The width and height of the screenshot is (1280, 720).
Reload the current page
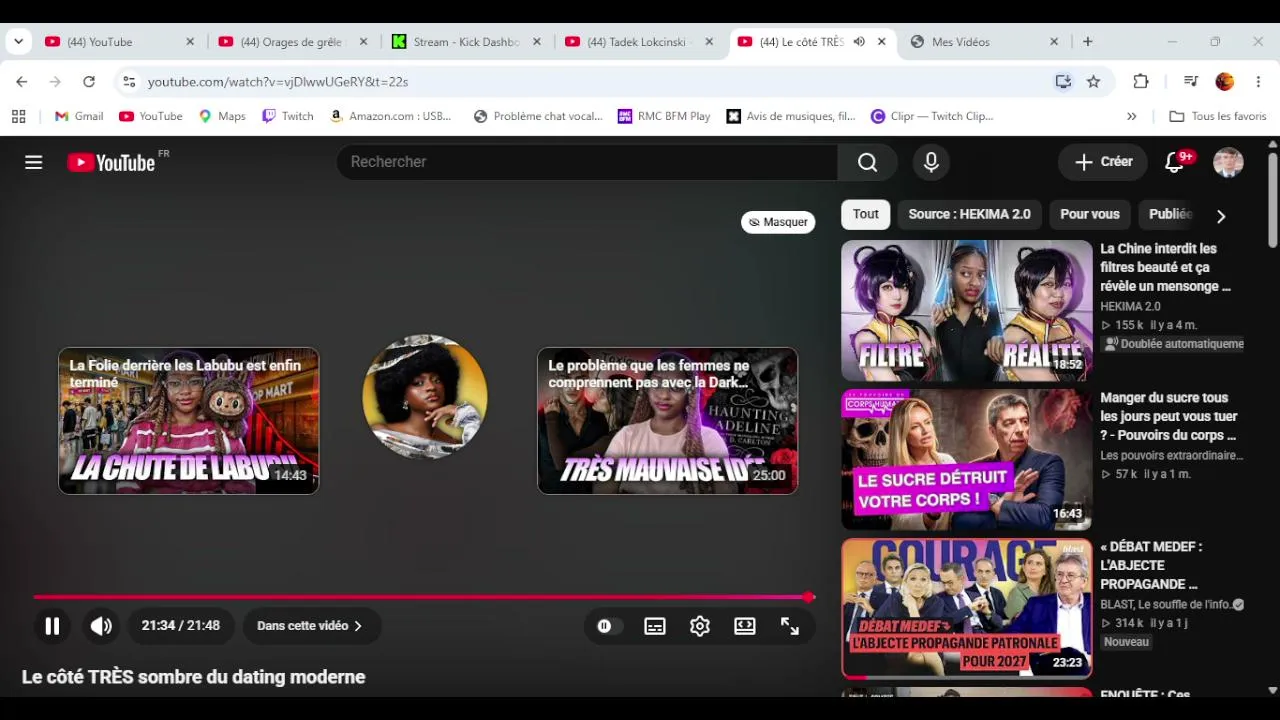[x=89, y=82]
